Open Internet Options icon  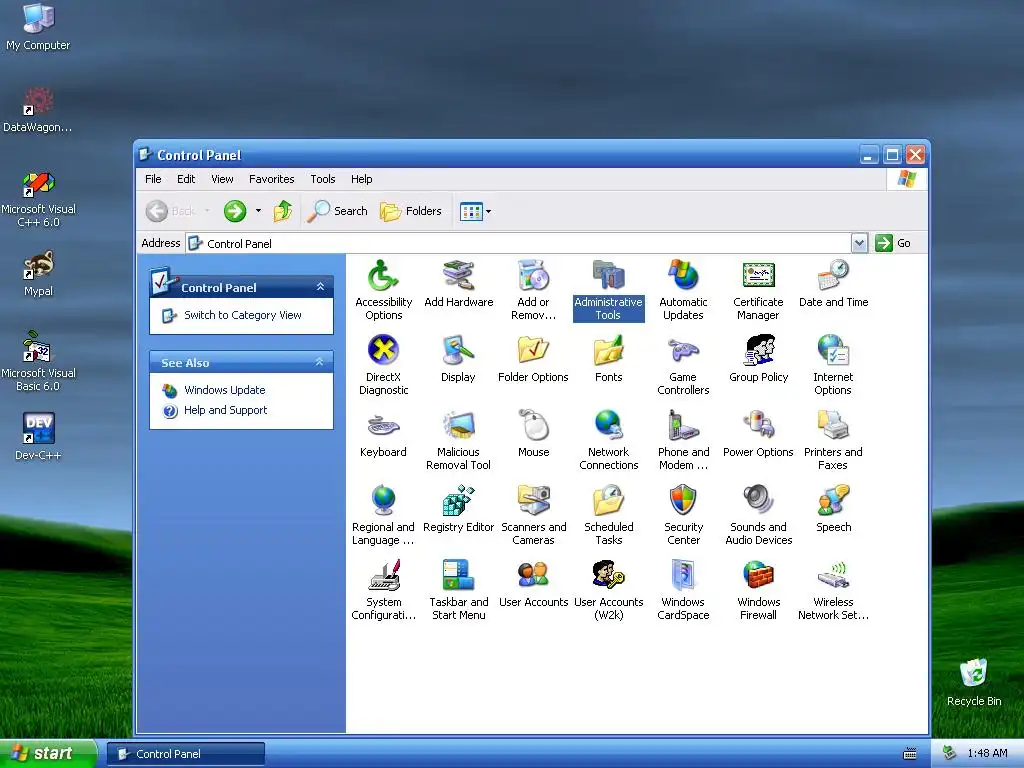[x=833, y=365]
